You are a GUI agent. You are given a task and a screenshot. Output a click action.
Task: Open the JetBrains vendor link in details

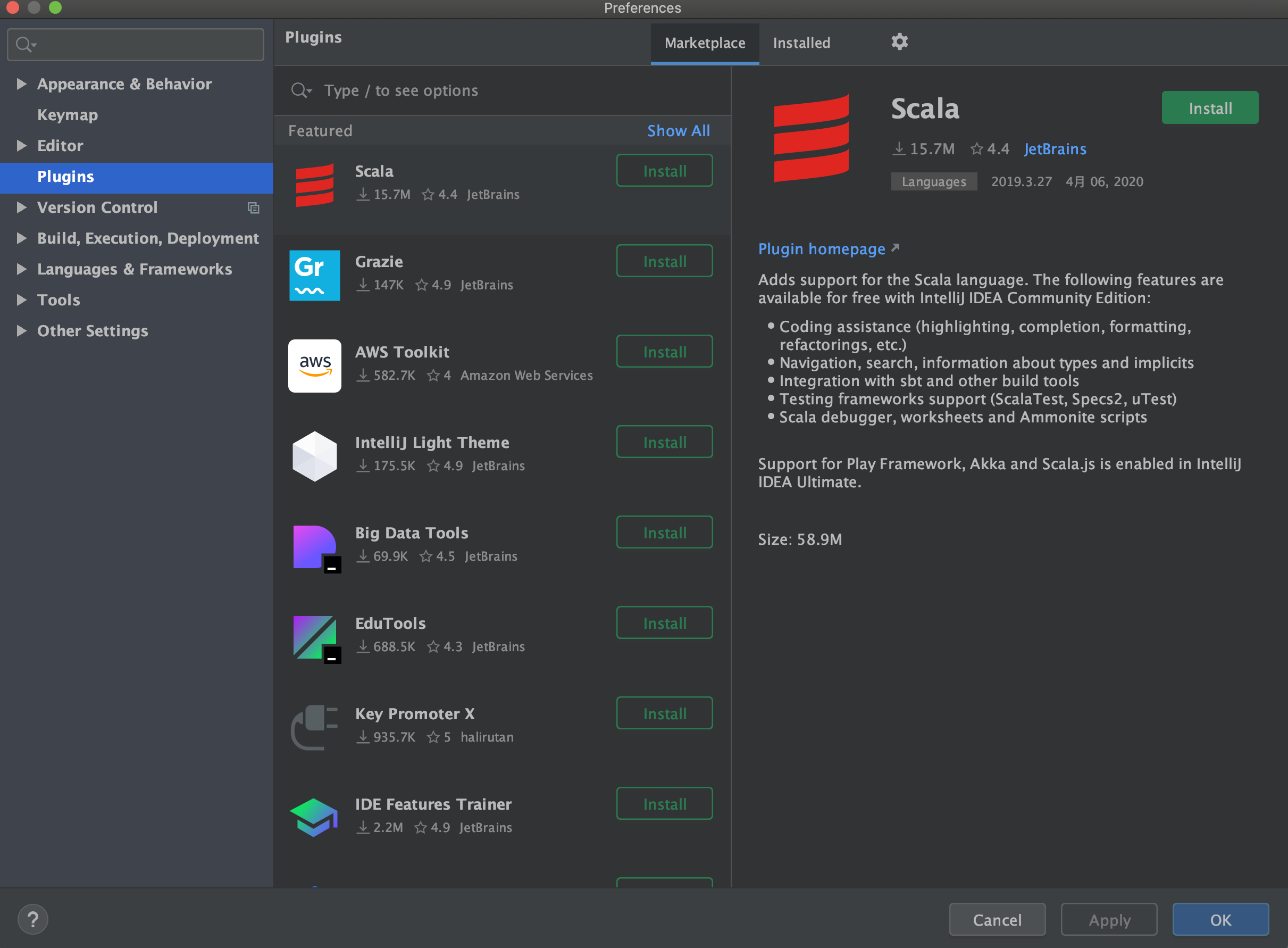(1055, 149)
